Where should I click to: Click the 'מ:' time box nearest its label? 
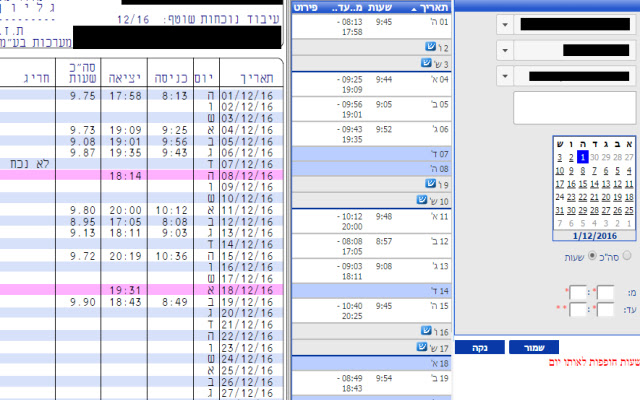coord(605,293)
